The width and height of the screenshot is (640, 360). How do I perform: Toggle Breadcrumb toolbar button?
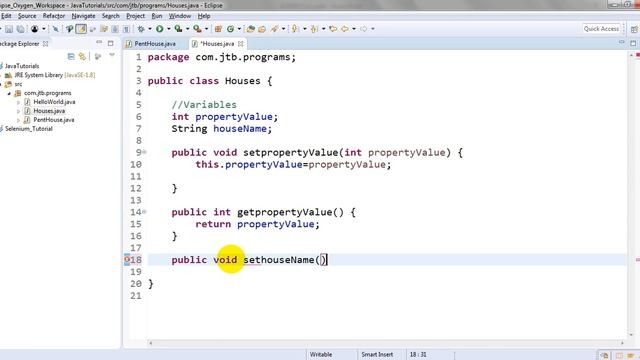[x=69, y=29]
